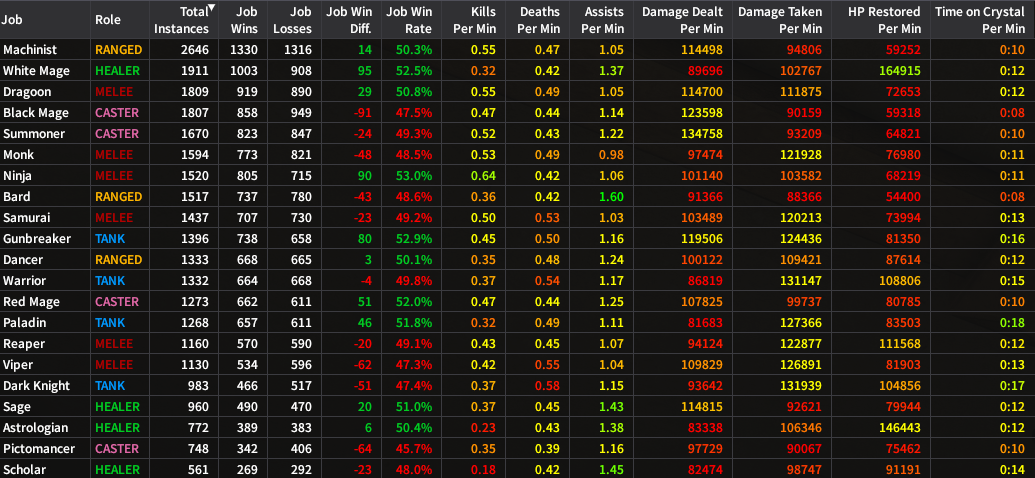Viewport: 1035px width, 478px height.
Task: Select the Ninja job name
Action: [x=17, y=176]
